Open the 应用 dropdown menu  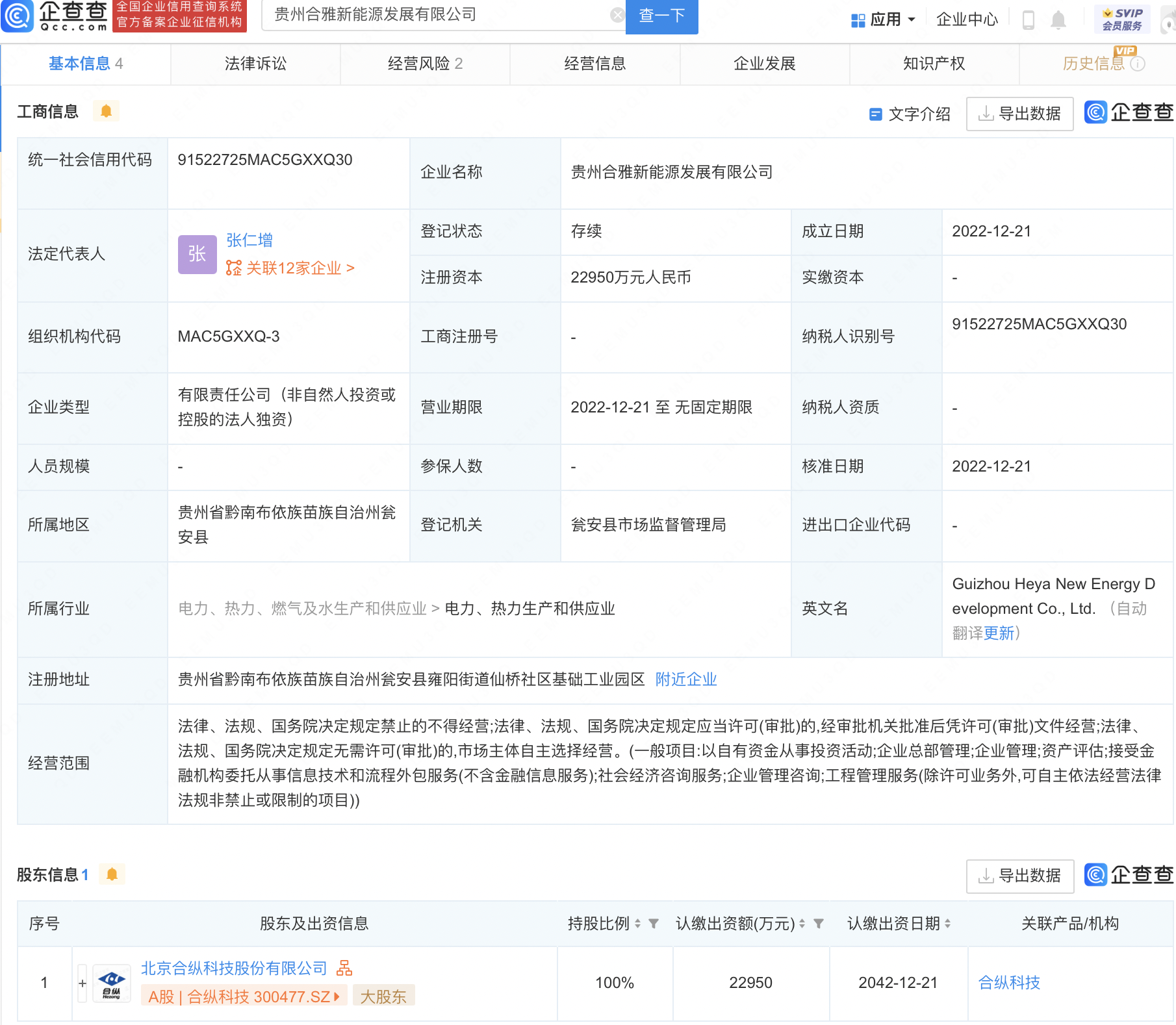[x=884, y=19]
